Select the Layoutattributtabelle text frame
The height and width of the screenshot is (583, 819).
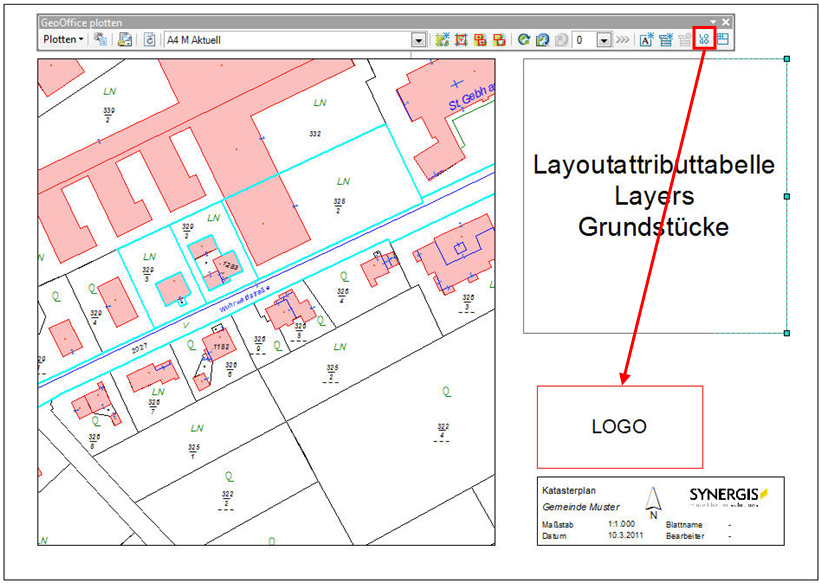tap(653, 196)
